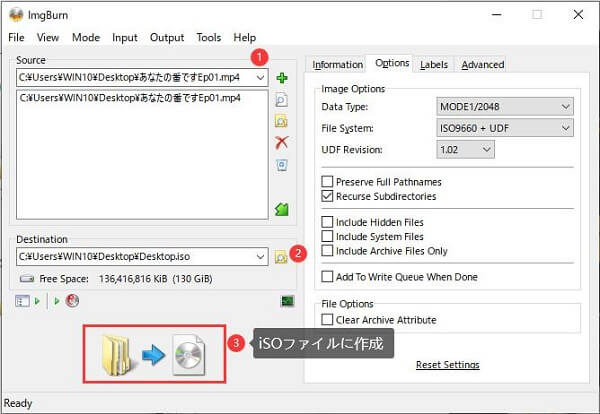
Task: Expand the UDF Revision 1.02 dropdown
Action: (x=465, y=149)
